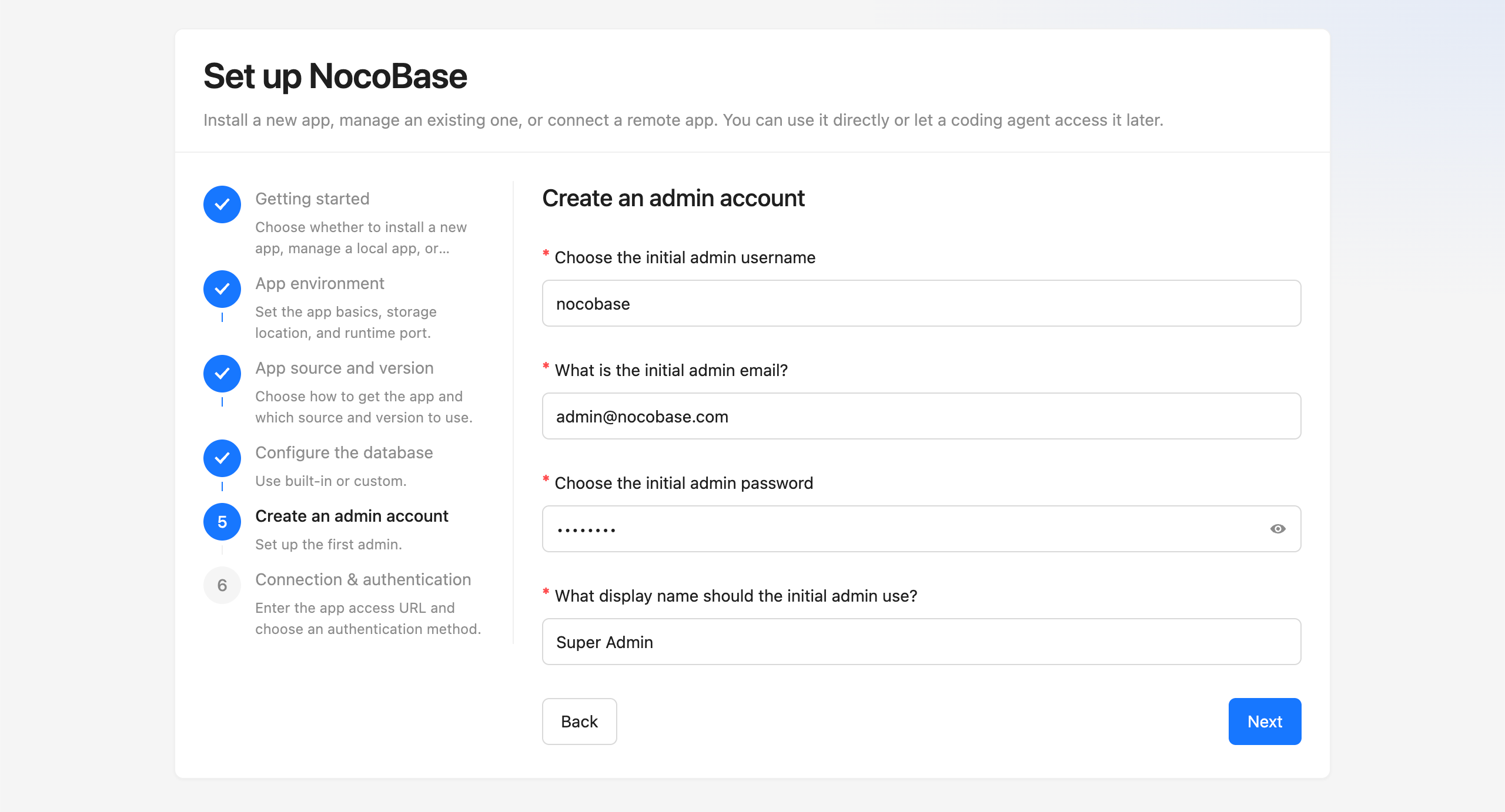The height and width of the screenshot is (812, 1505).
Task: Click the 'Create an admin account' form heading
Action: point(673,199)
